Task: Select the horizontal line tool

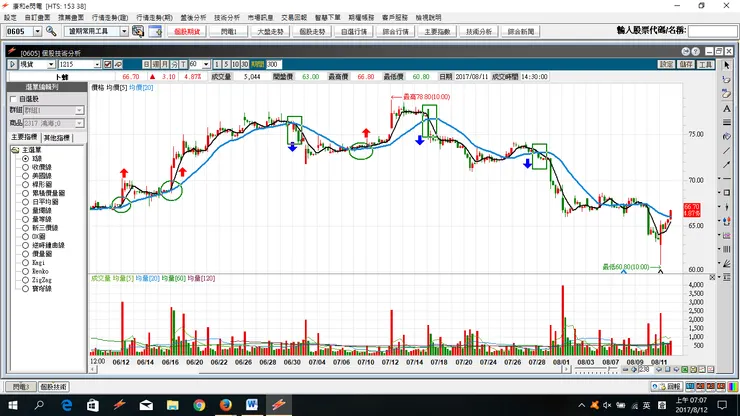Action: tap(726, 178)
